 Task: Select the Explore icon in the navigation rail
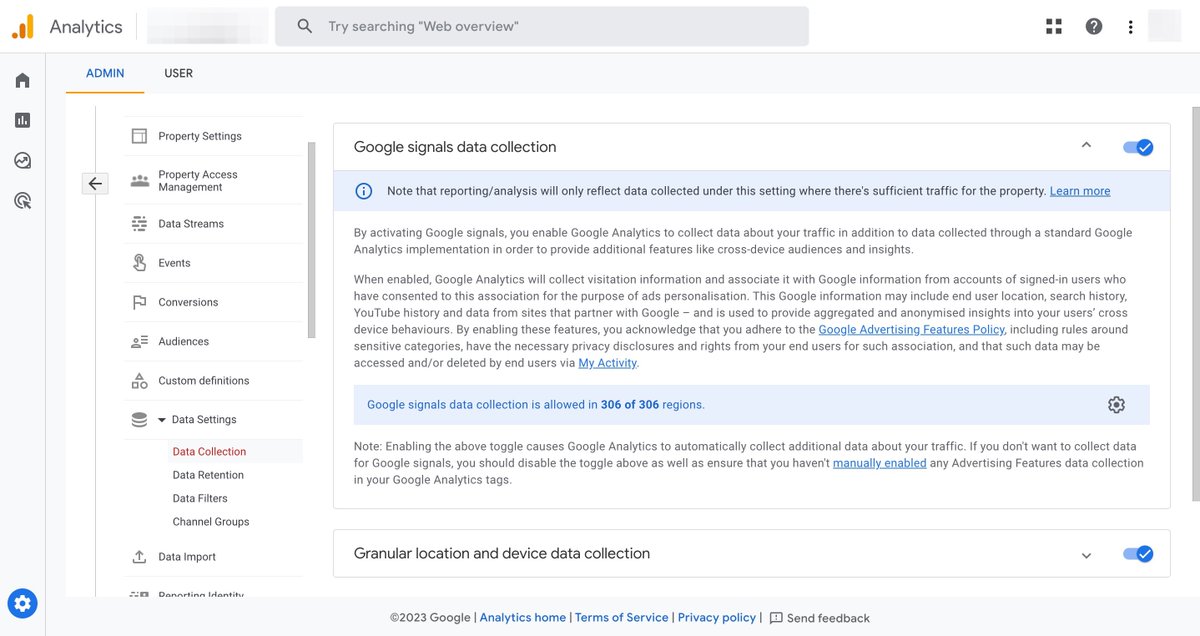click(22, 160)
